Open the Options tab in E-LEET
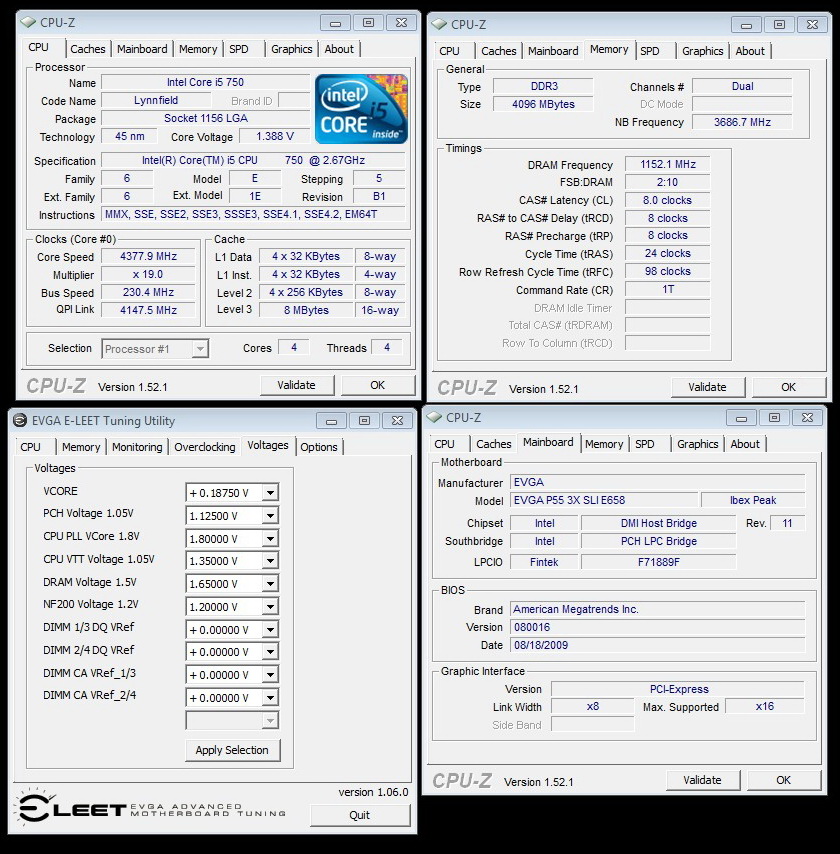Screen dimensions: 840x854 click(x=319, y=447)
